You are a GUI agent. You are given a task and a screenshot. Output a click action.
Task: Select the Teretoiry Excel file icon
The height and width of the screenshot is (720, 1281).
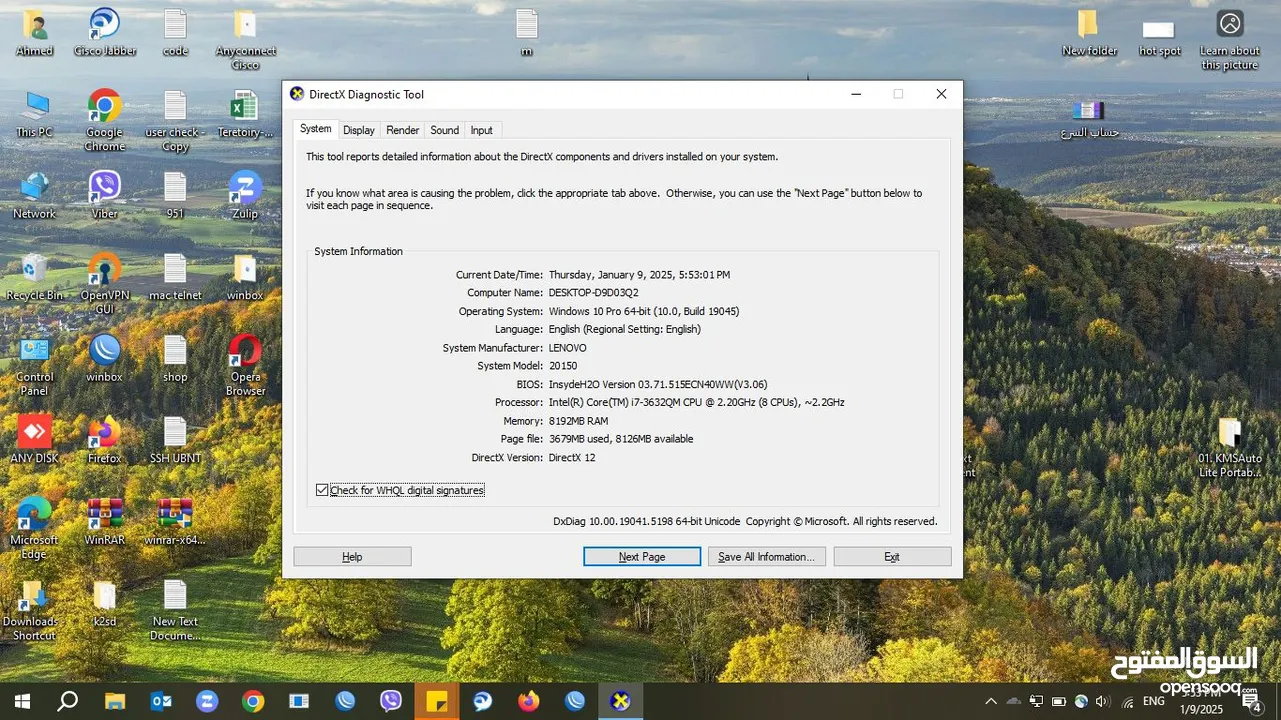pyautogui.click(x=245, y=113)
